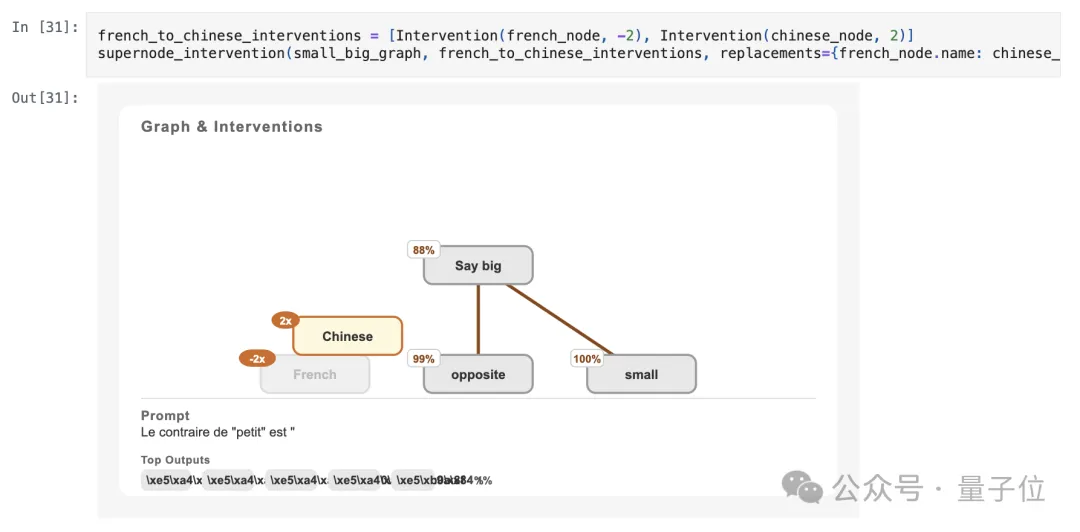Image resolution: width=1080 pixels, height=532 pixels.
Task: Click the In [31] cell prompt label
Action: pos(44,27)
